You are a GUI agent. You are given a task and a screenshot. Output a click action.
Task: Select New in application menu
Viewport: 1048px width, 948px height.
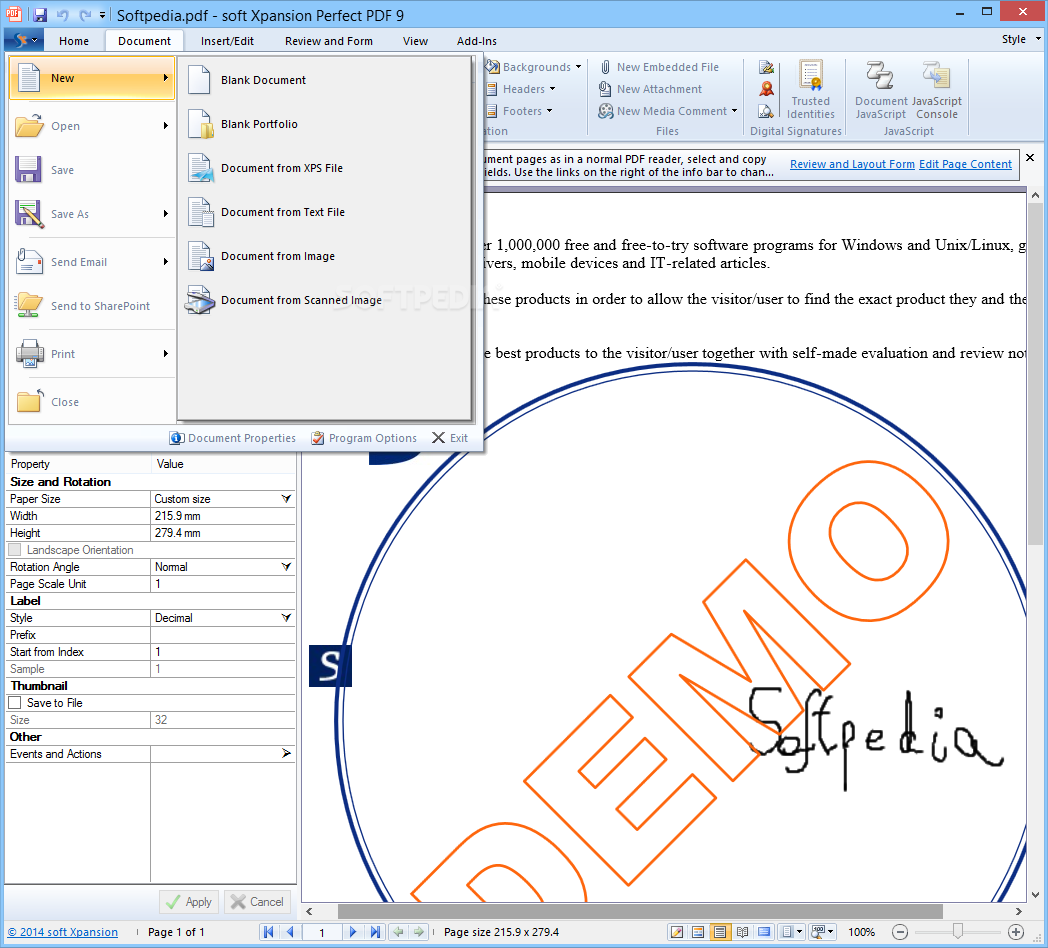92,78
